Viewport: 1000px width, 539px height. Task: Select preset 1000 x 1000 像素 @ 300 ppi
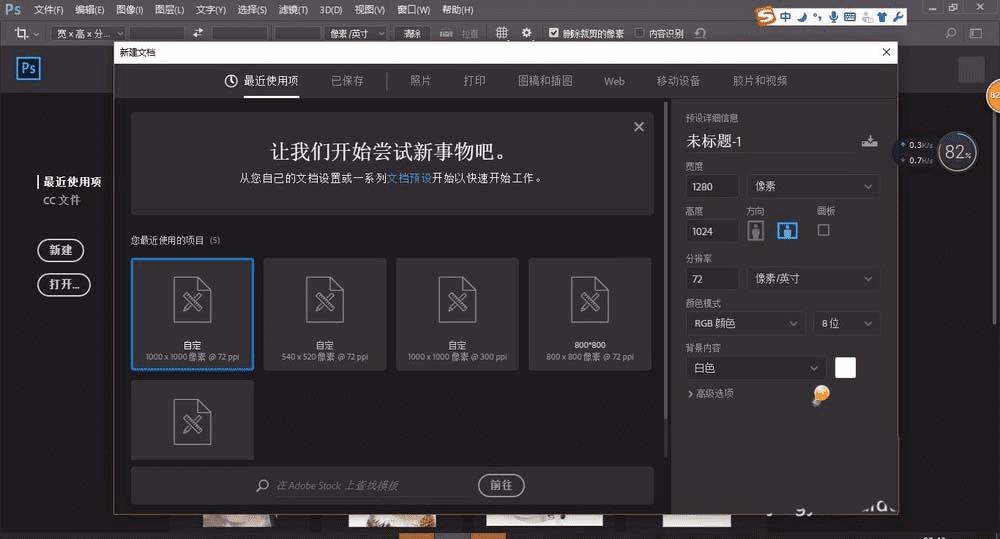click(457, 314)
